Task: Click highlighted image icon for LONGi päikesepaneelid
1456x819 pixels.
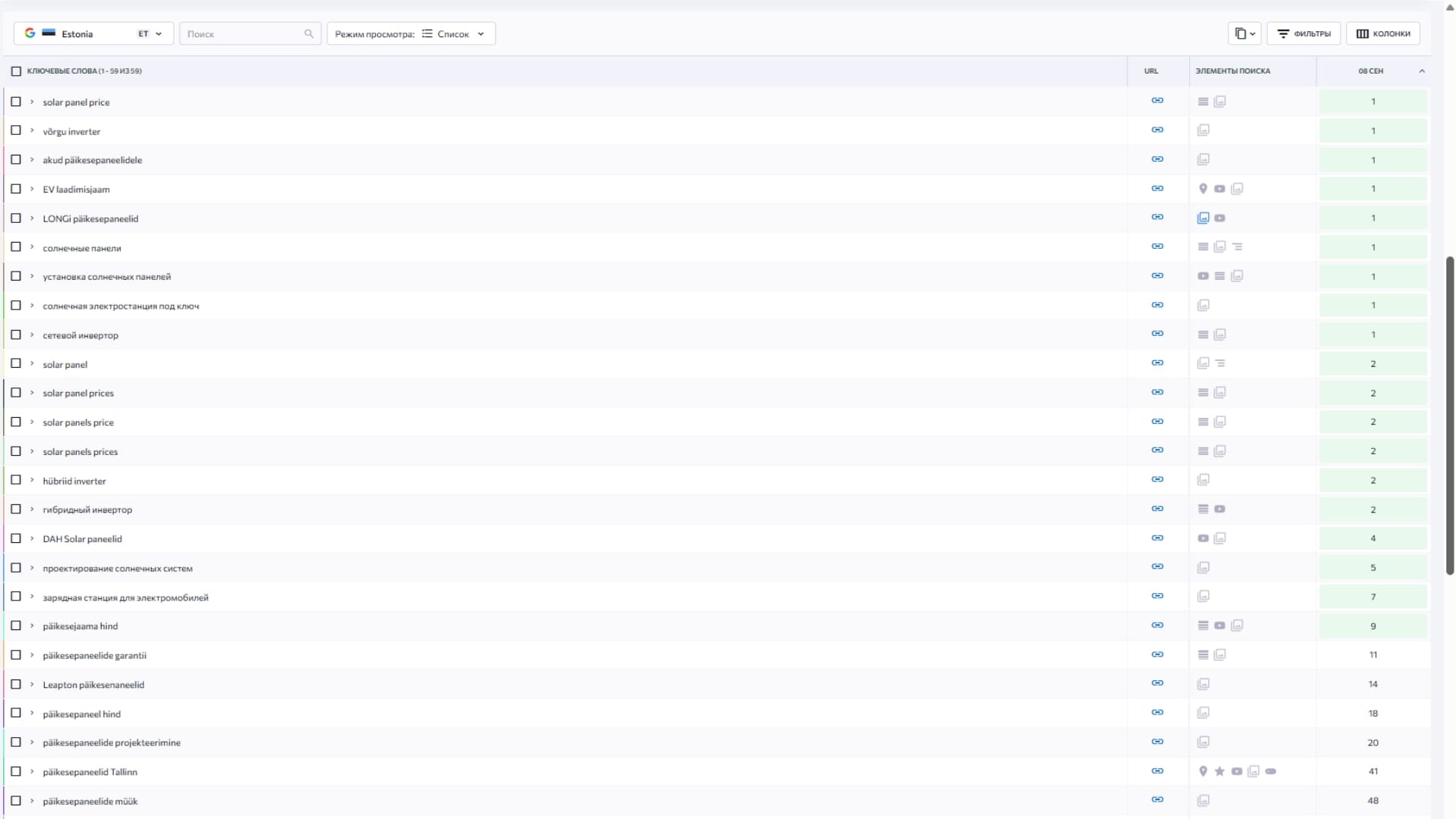Action: tap(1203, 218)
